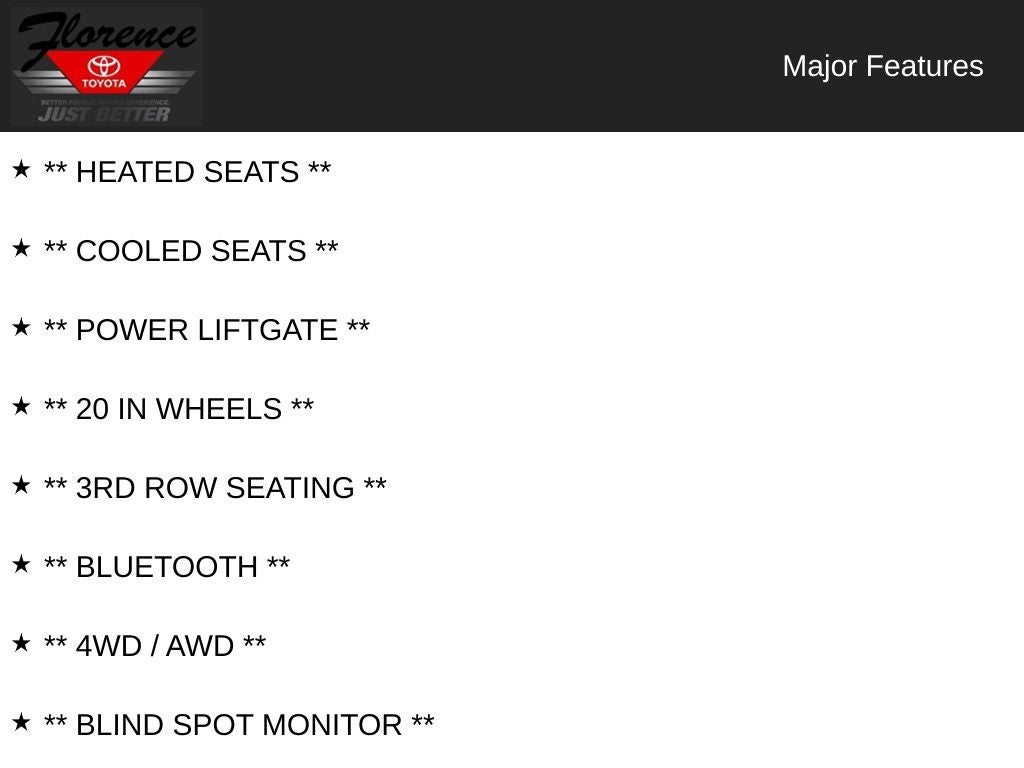Select the star beside 4WD / AWD
Viewport: 1024px width, 768px height.
click(x=21, y=644)
